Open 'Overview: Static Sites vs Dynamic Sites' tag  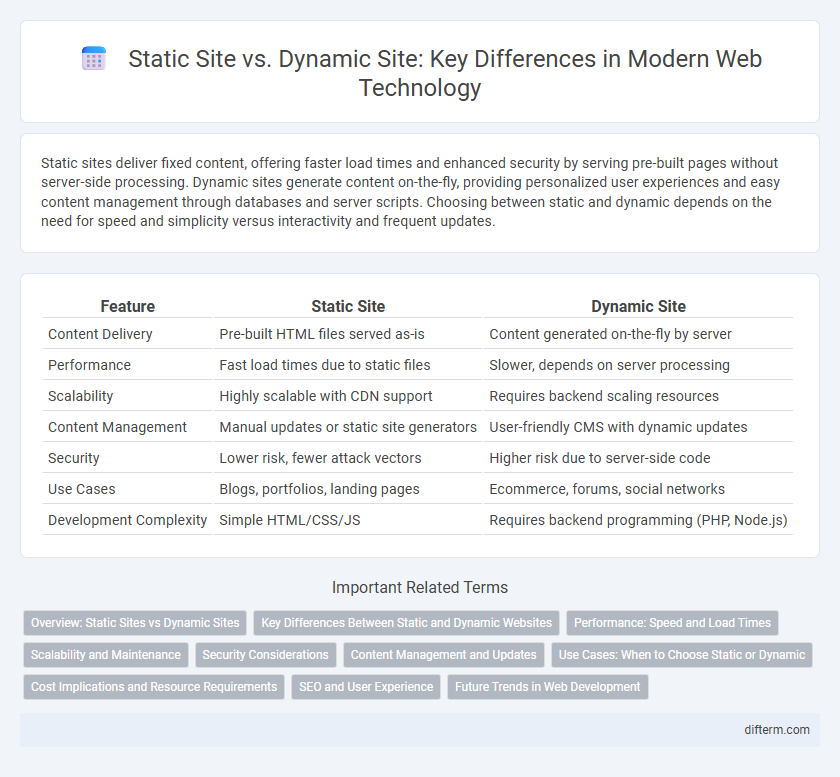tap(135, 623)
